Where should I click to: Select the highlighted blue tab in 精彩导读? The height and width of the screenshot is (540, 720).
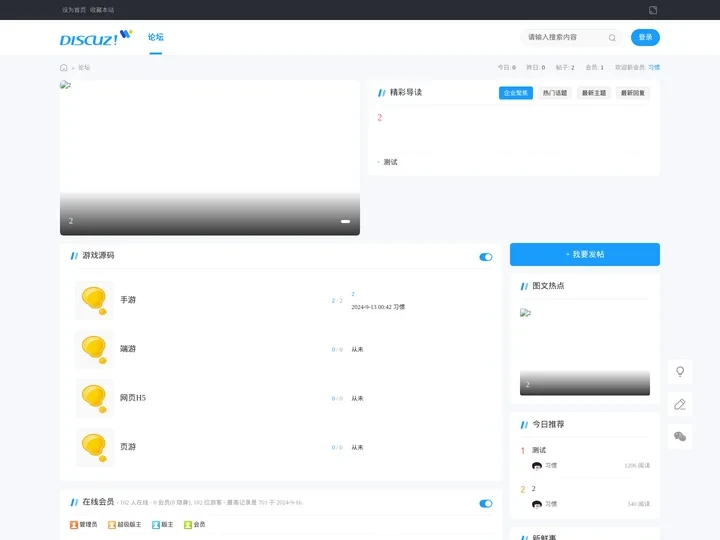(x=516, y=93)
